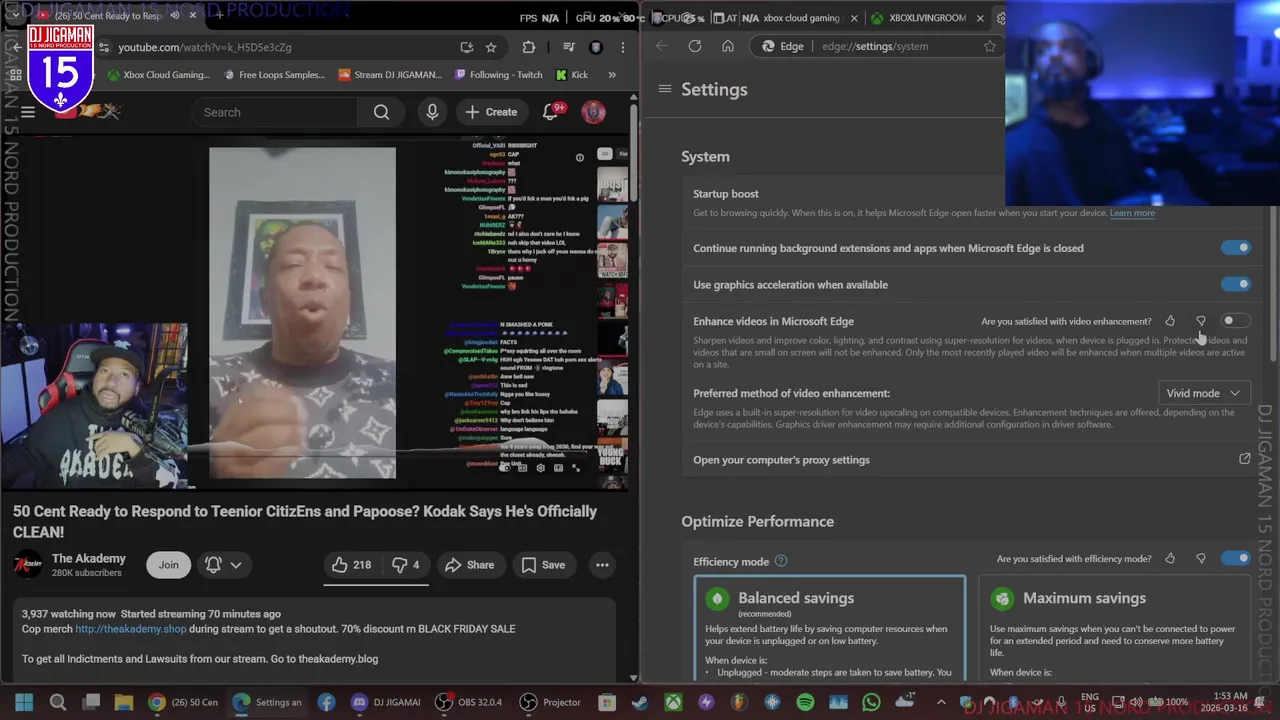
Task: Open Learn more link under Startup boost
Action: tap(1132, 213)
